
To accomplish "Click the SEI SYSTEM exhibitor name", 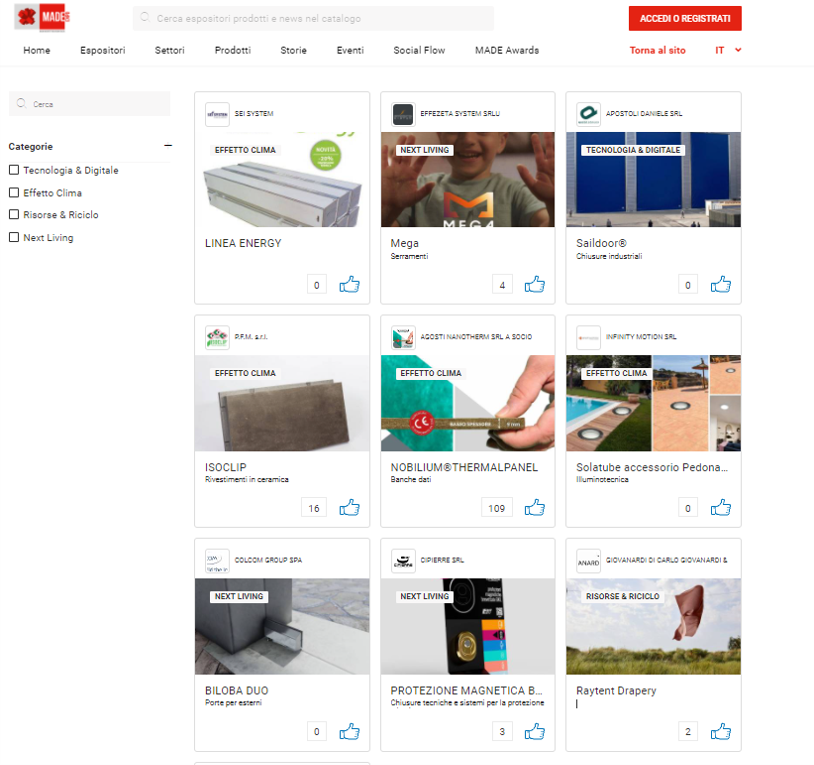I will pos(254,114).
